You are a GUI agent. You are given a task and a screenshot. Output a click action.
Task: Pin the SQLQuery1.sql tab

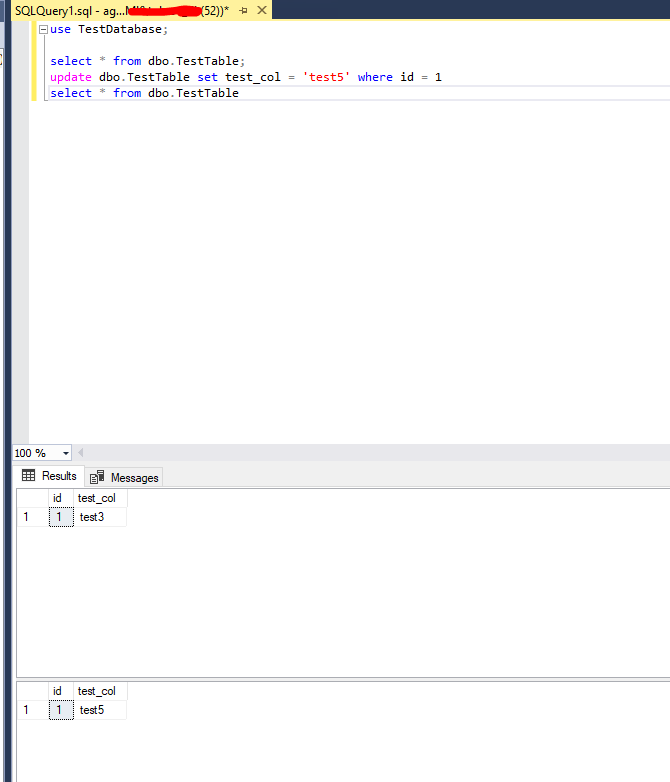[243, 10]
